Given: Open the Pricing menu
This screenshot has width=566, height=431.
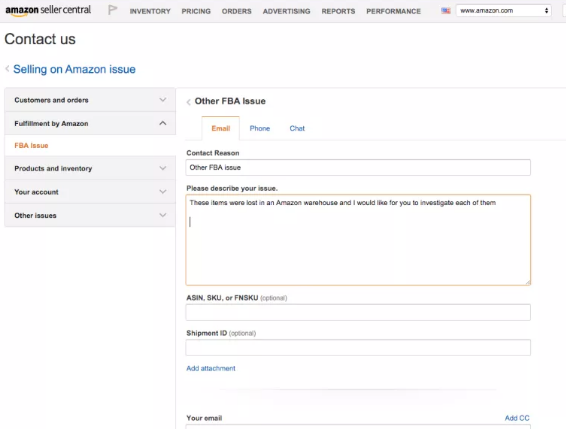Looking at the screenshot, I should 196,11.
